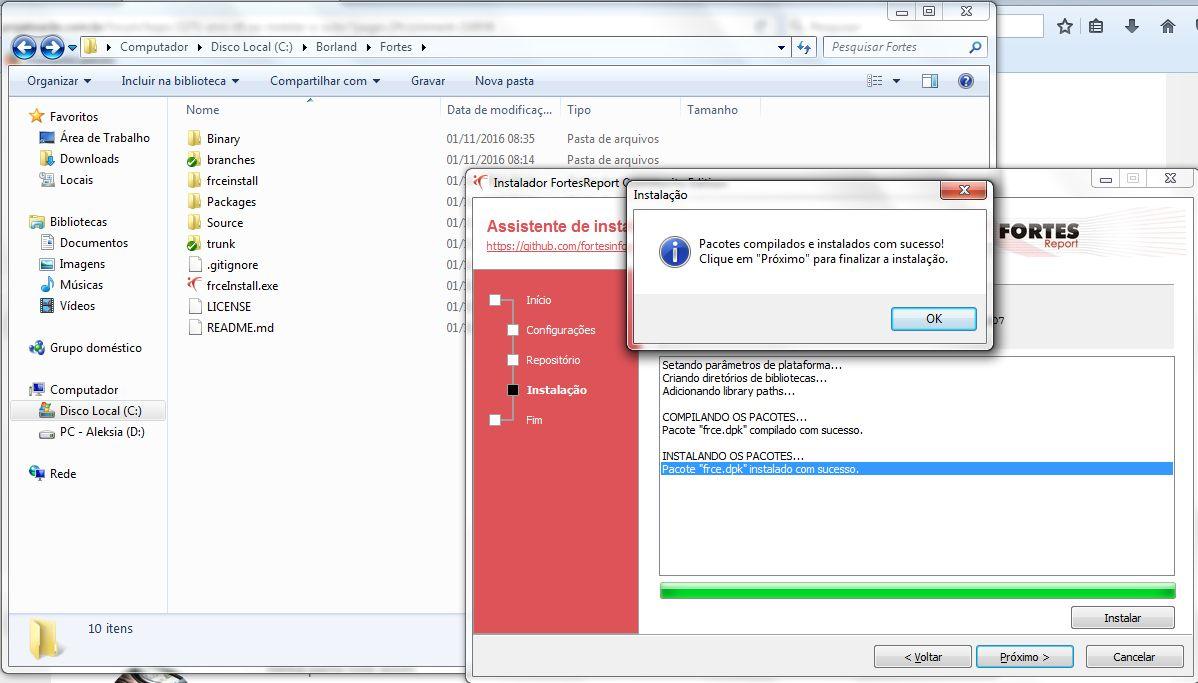Viewport: 1198px width, 683px height.
Task: Select Documentos library in sidebar
Action: pyautogui.click(x=93, y=242)
